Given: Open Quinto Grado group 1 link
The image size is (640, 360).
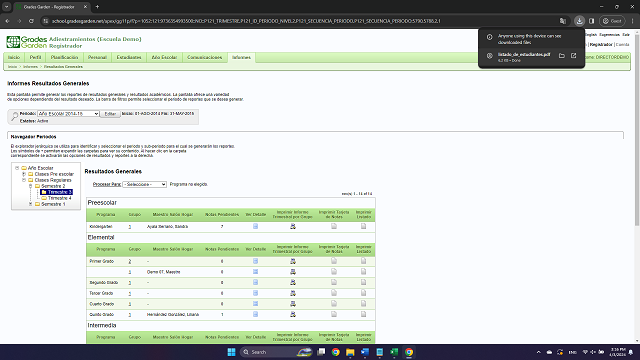Looking at the screenshot, I should tap(130, 315).
